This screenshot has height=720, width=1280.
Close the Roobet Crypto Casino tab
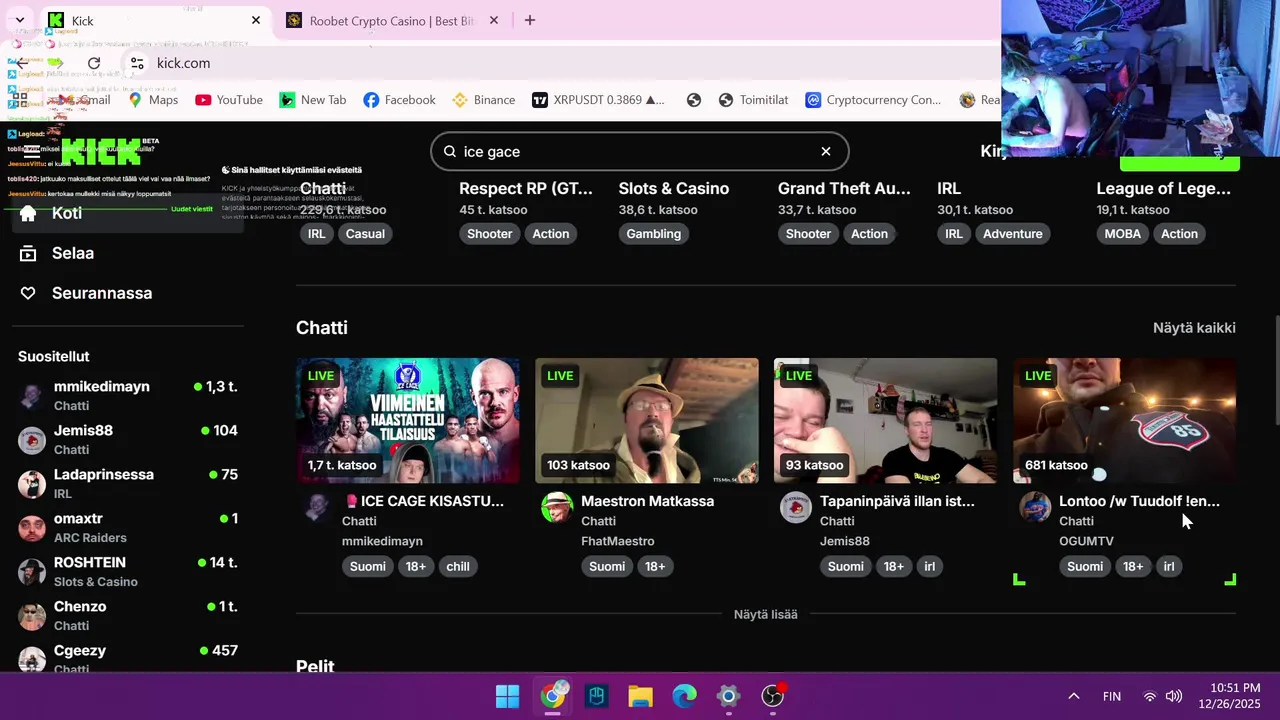point(494,20)
